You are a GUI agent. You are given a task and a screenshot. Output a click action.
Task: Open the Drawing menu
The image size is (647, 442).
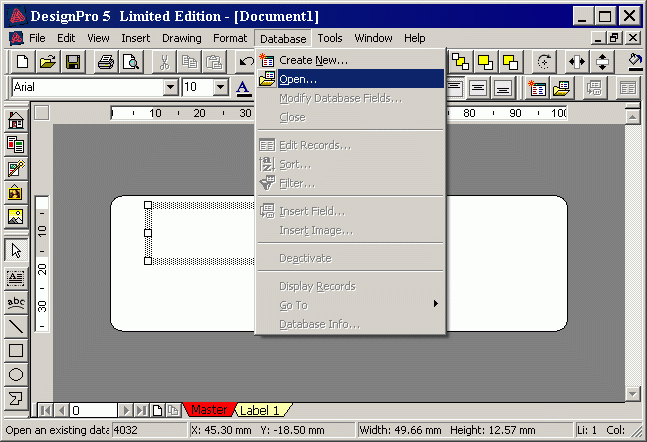pos(182,38)
